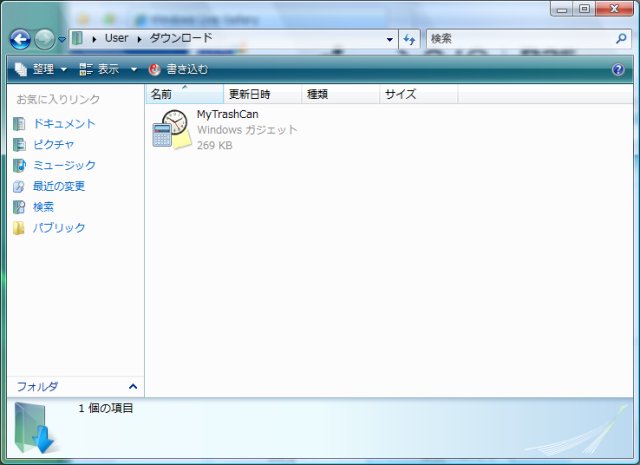Open the 表示 views dropdown arrow
The image size is (640, 465).
click(133, 70)
